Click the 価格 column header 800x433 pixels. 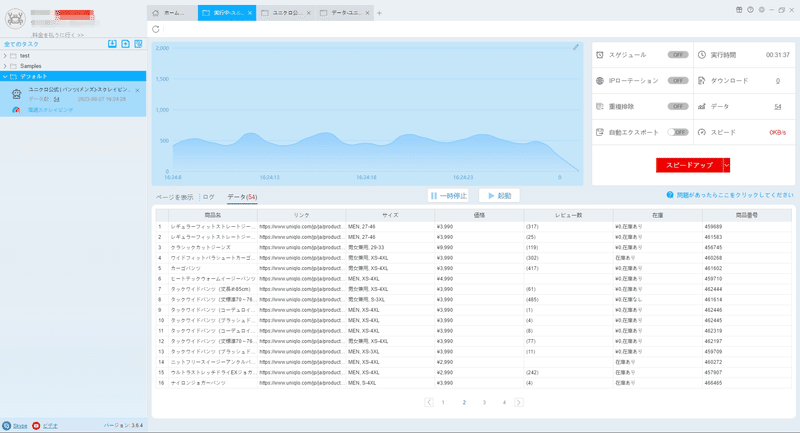(479, 215)
